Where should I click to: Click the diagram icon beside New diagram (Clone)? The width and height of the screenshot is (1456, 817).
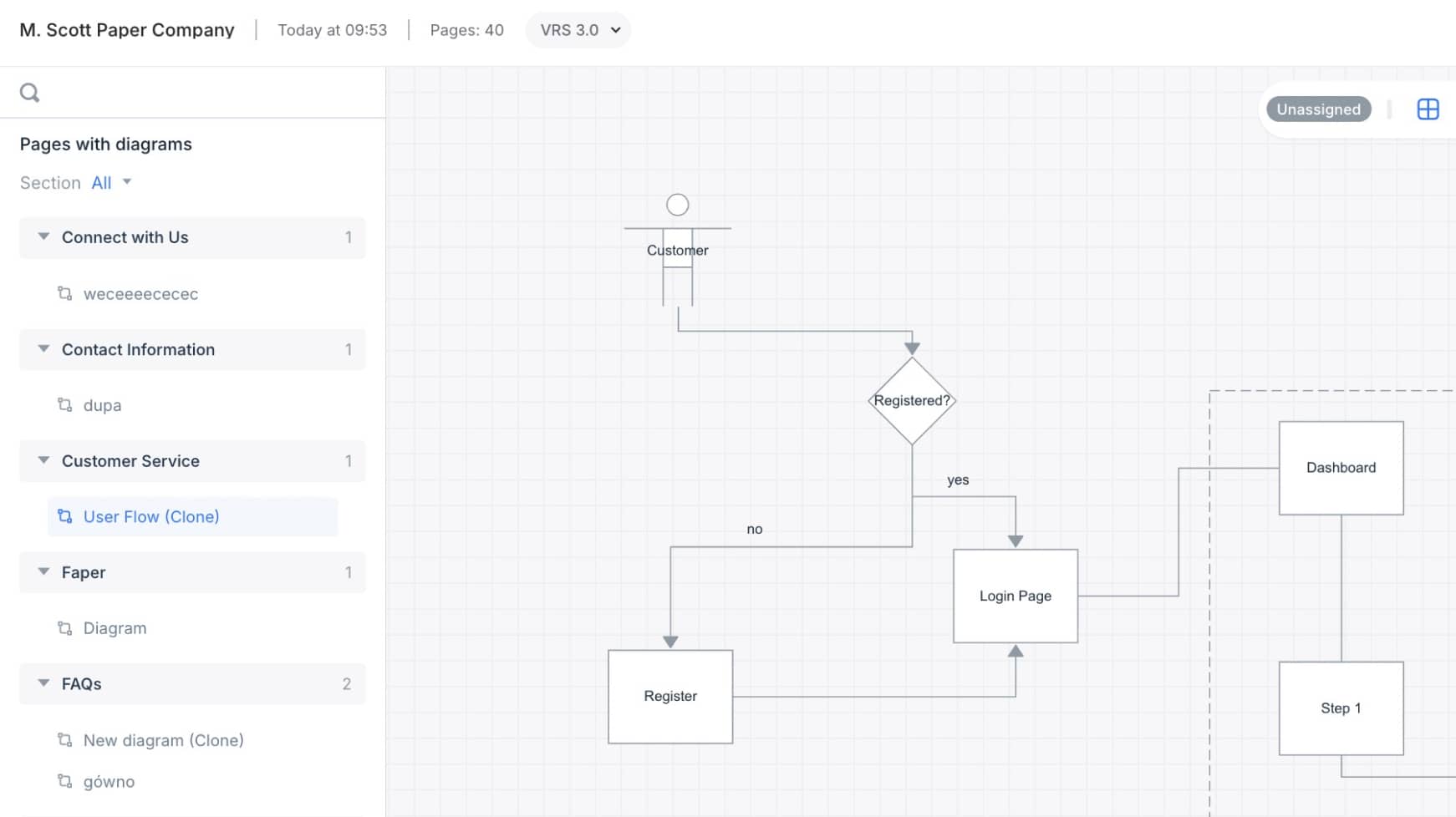pos(64,740)
